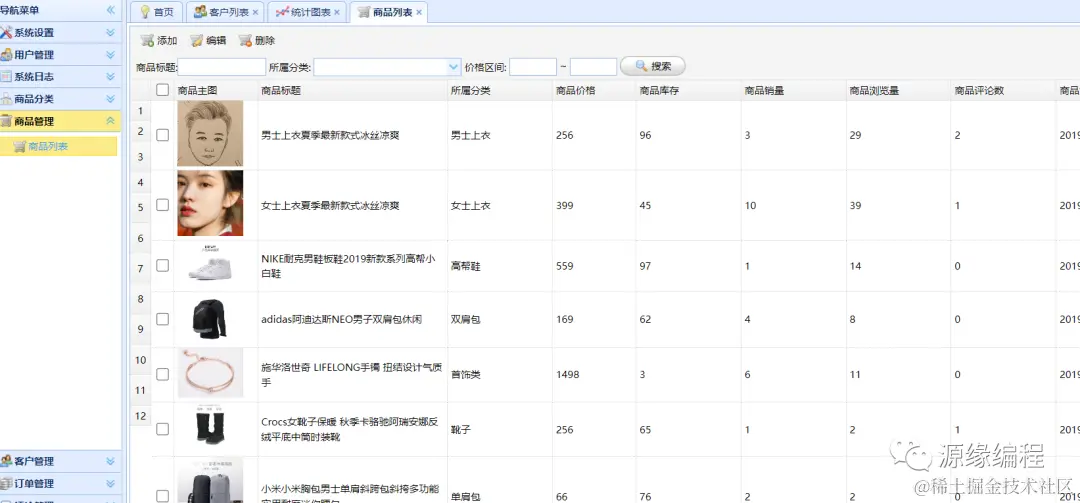Click the 订单管理 icon in sidebar
Screen dimensions: 1080x503
6,483
